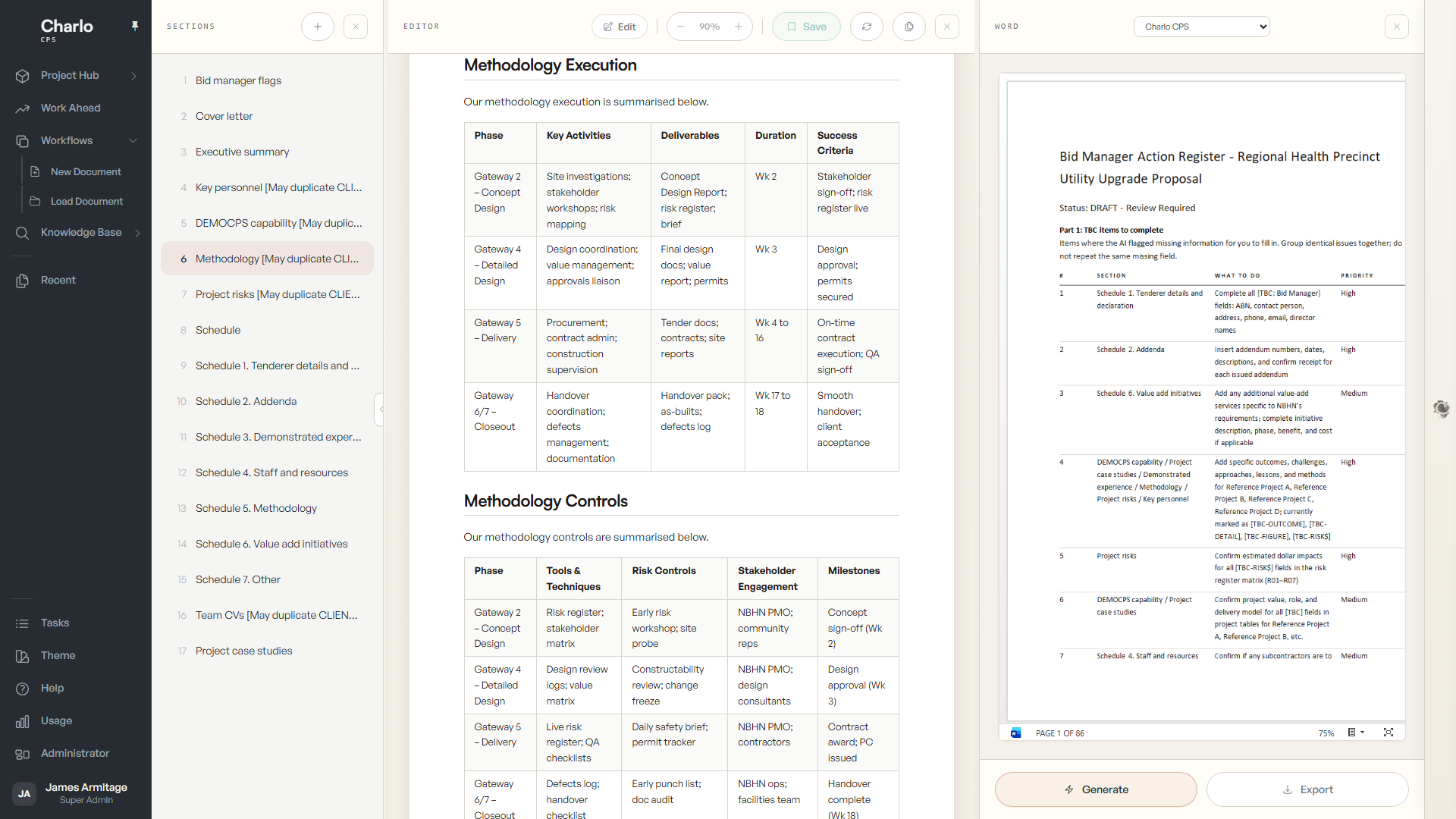The image size is (1456, 819).
Task: Select Schedule 6. Value add initiatives section
Action: (x=267, y=544)
